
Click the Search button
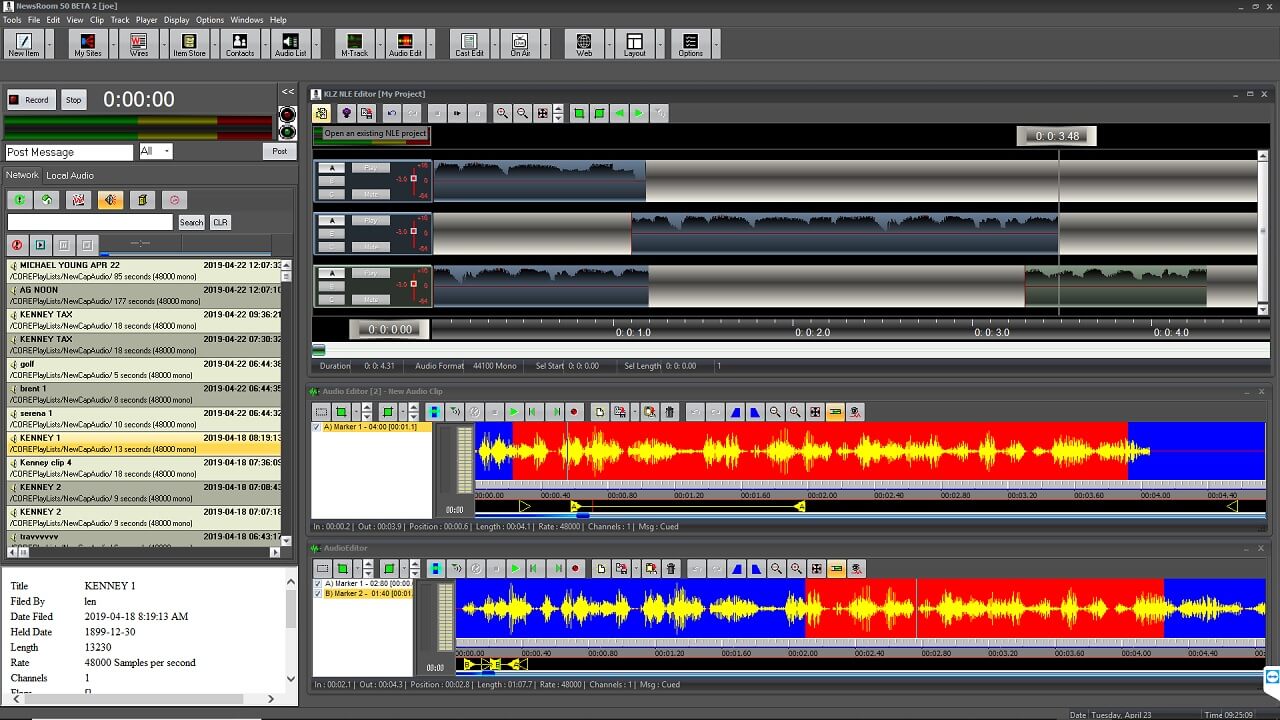tap(191, 223)
